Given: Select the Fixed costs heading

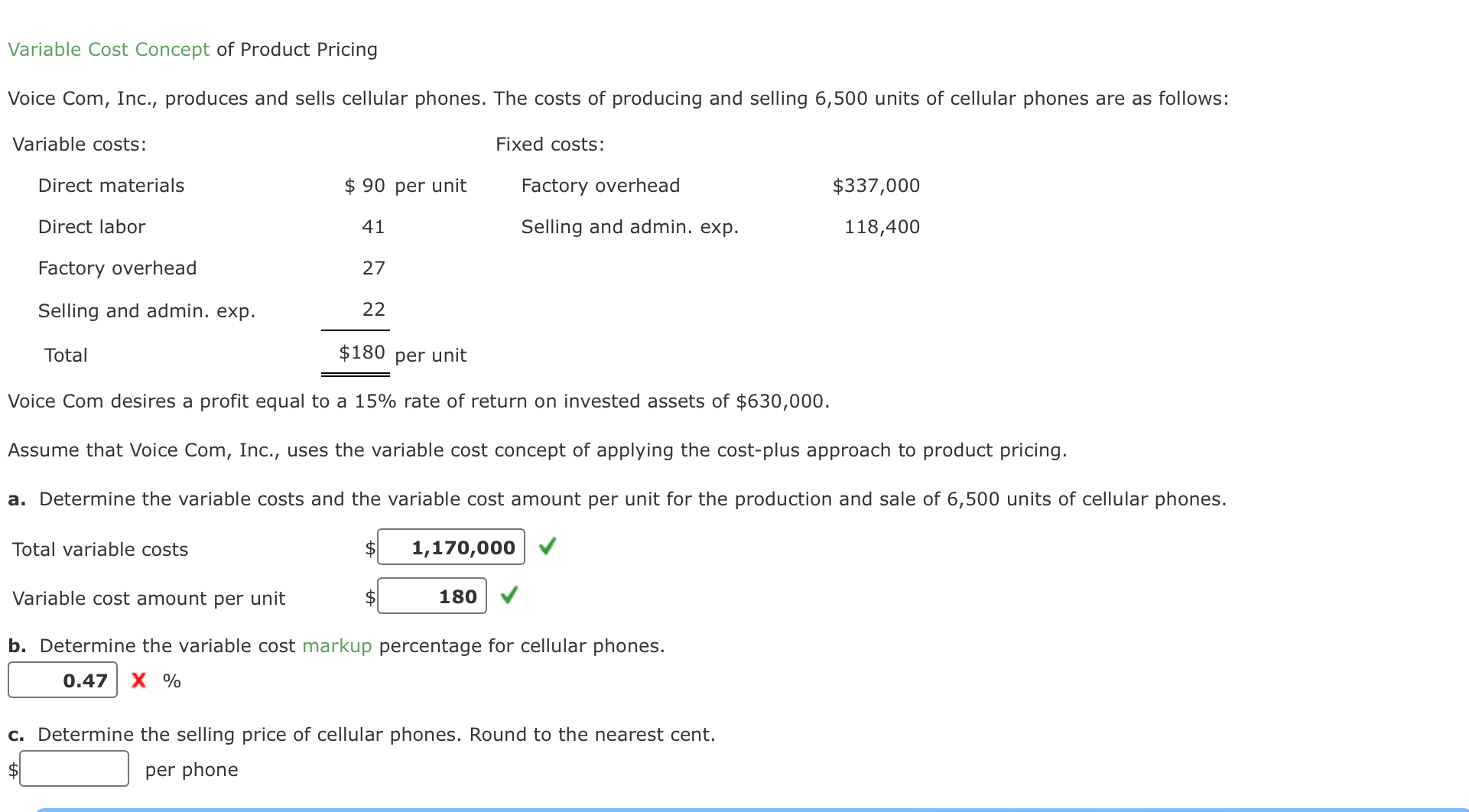Looking at the screenshot, I should tap(549, 144).
